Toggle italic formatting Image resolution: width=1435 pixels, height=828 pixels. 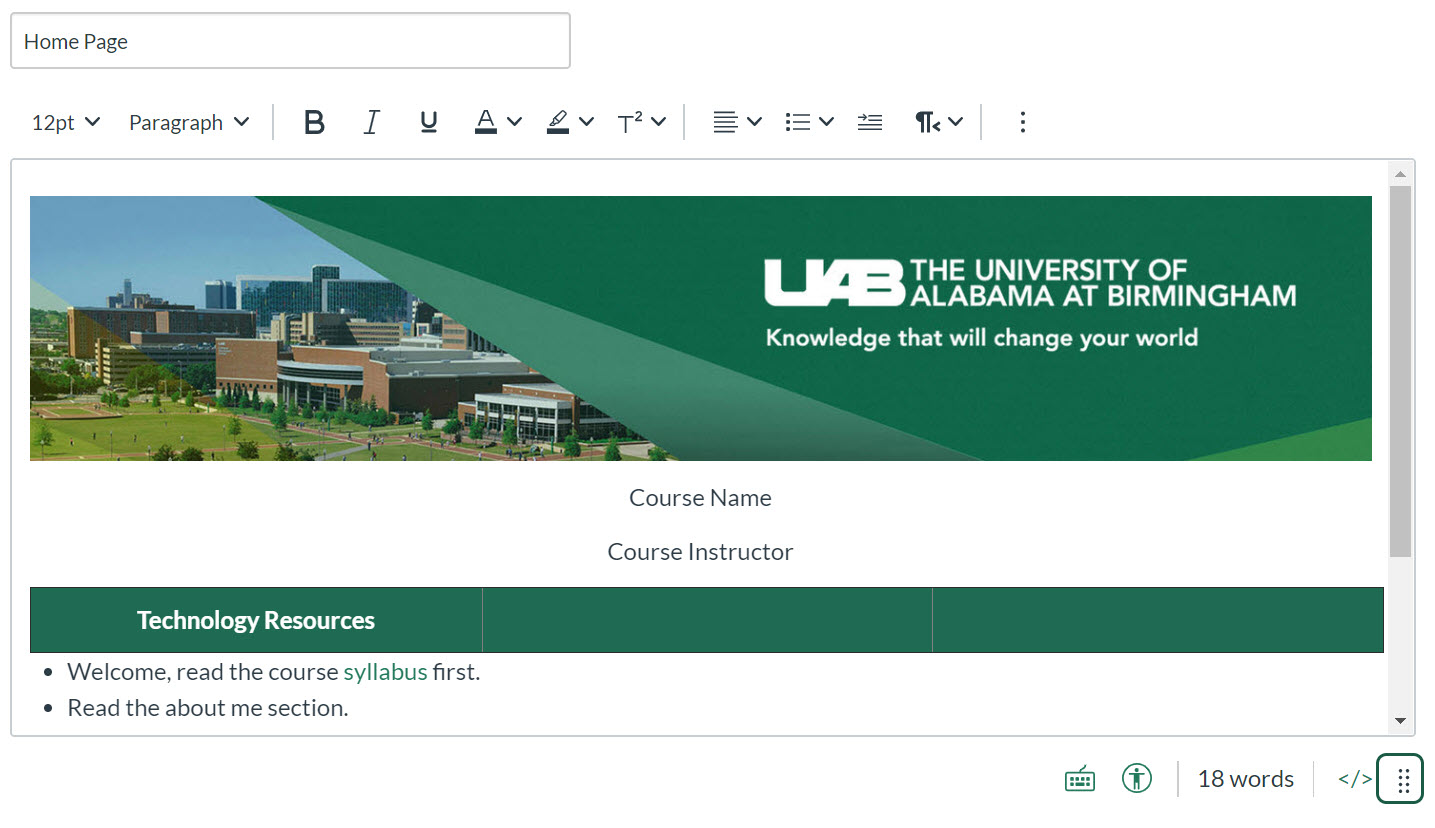[371, 122]
